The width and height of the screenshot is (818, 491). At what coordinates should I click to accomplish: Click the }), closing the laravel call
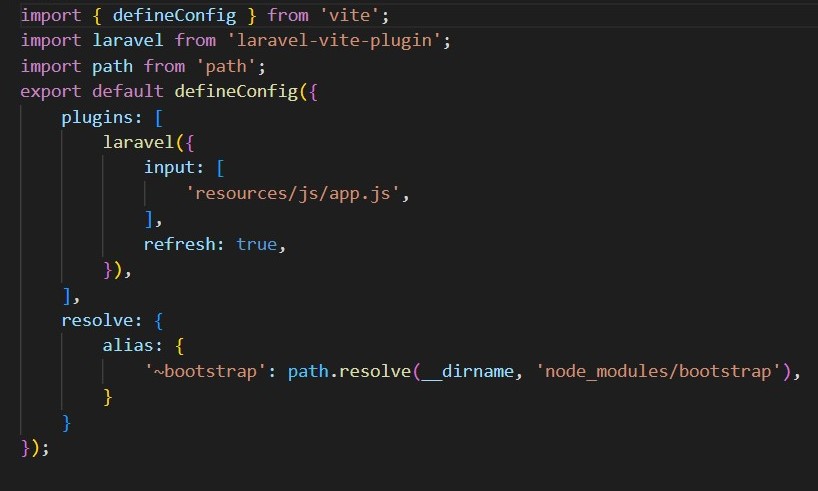click(x=117, y=270)
